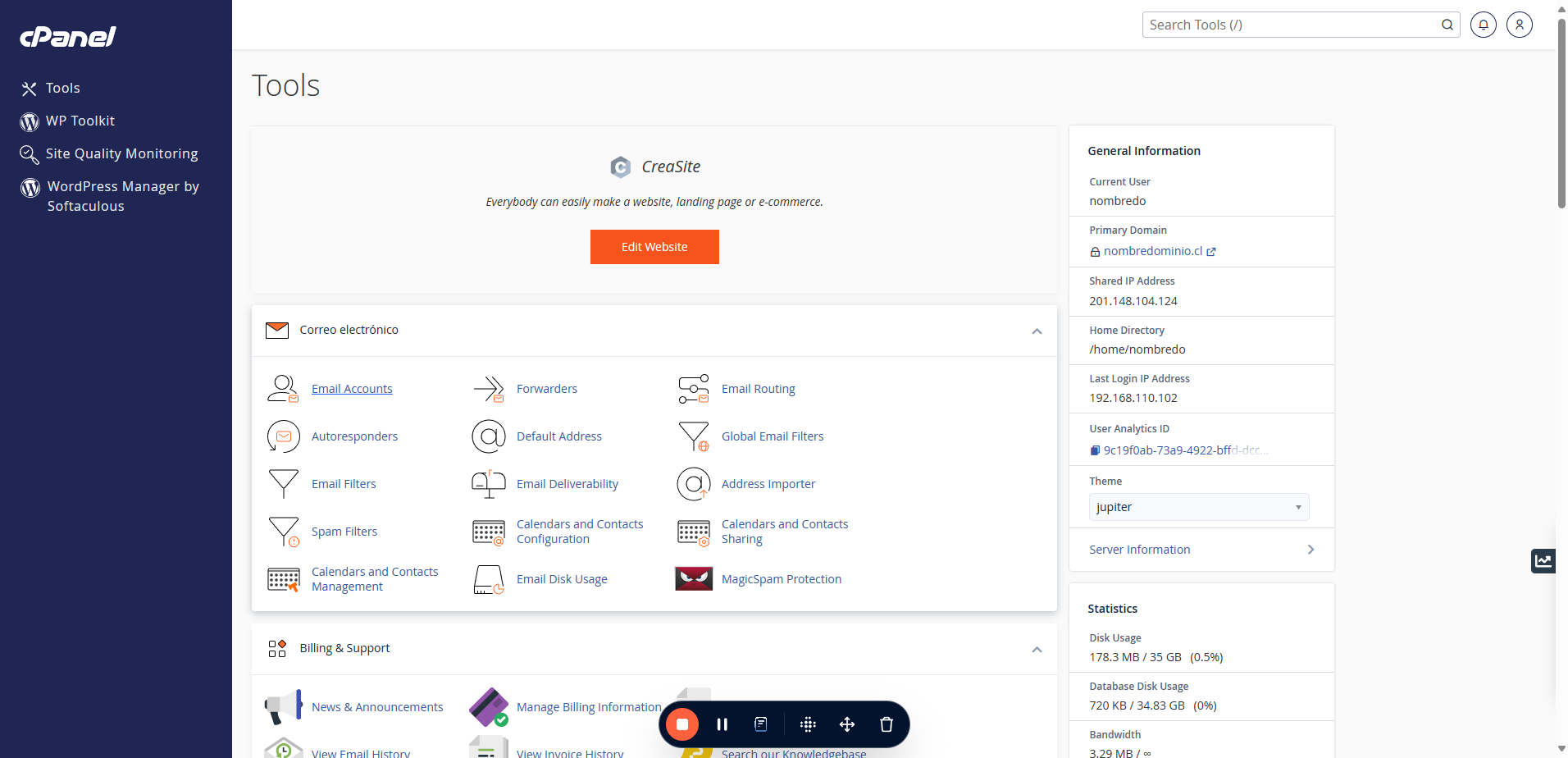
Task: Click the dotted grid icon in recording toolbar
Action: coord(808,724)
